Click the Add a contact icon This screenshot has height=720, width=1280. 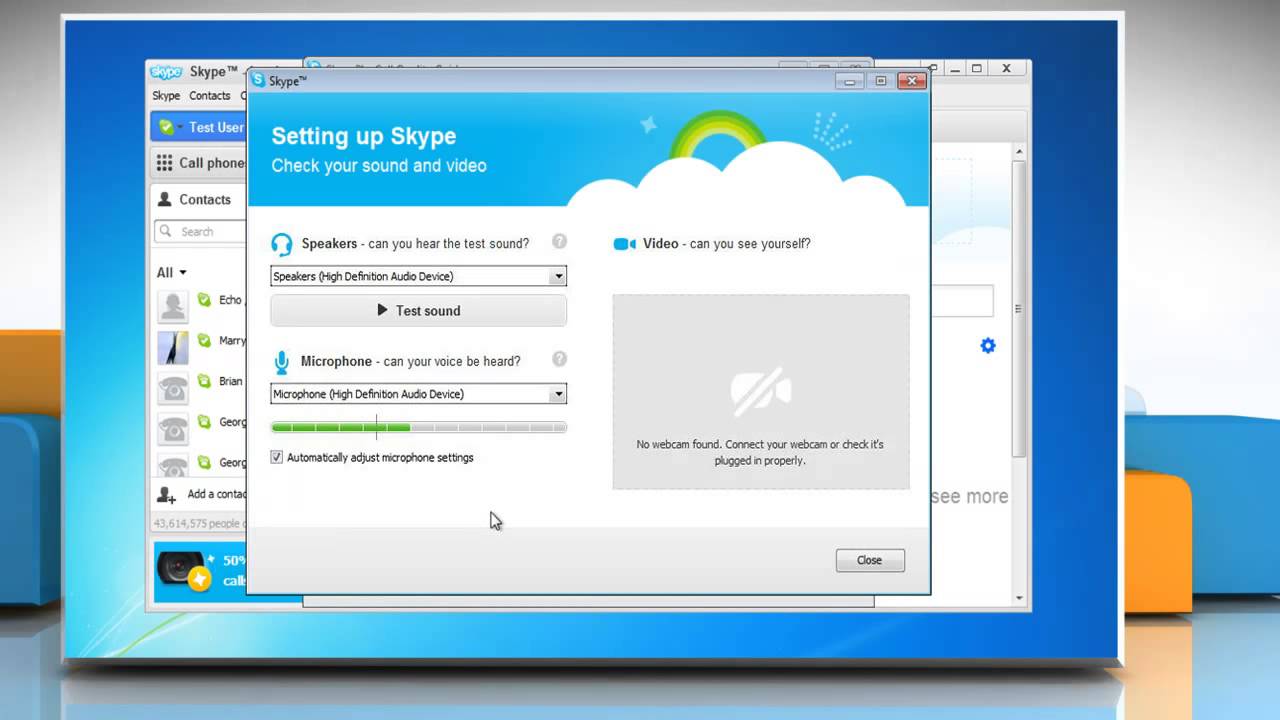click(x=167, y=494)
